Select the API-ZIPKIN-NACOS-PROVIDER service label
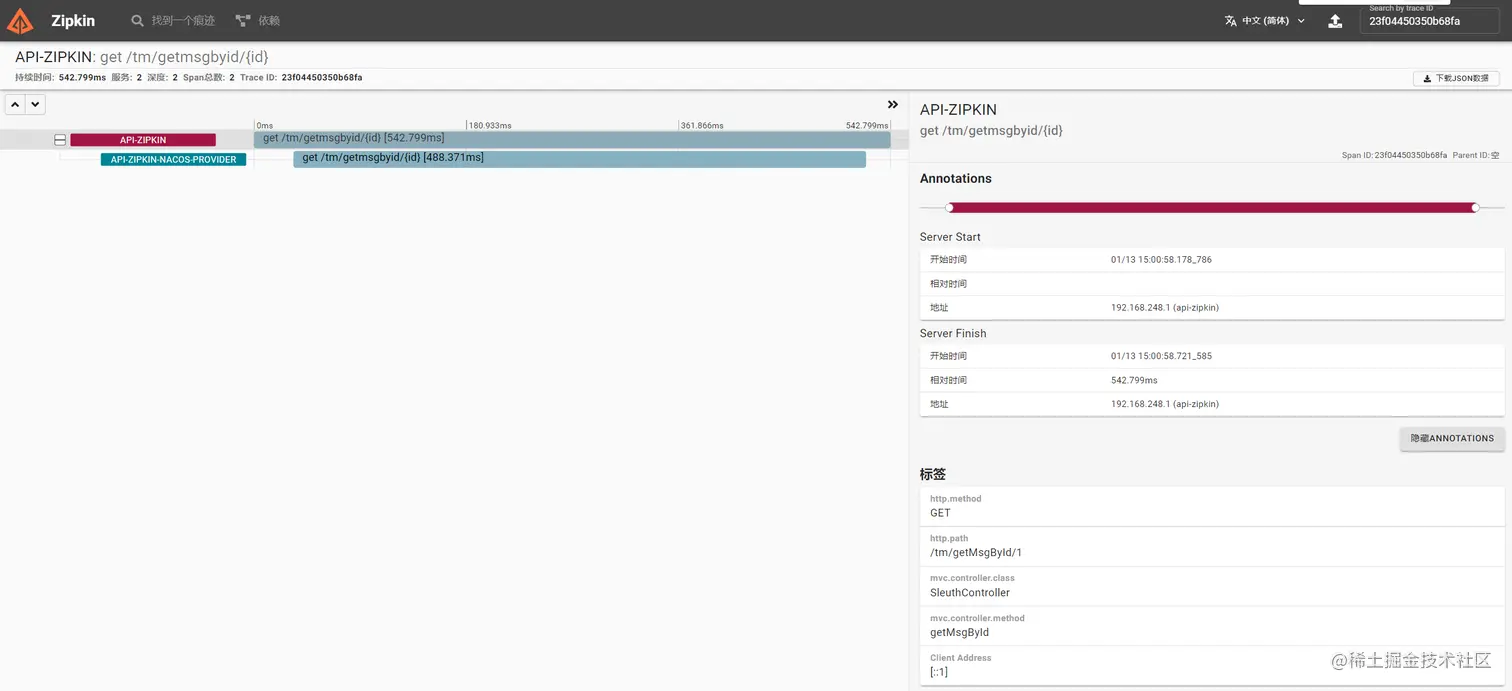The width and height of the screenshot is (1512, 691). coord(173,159)
